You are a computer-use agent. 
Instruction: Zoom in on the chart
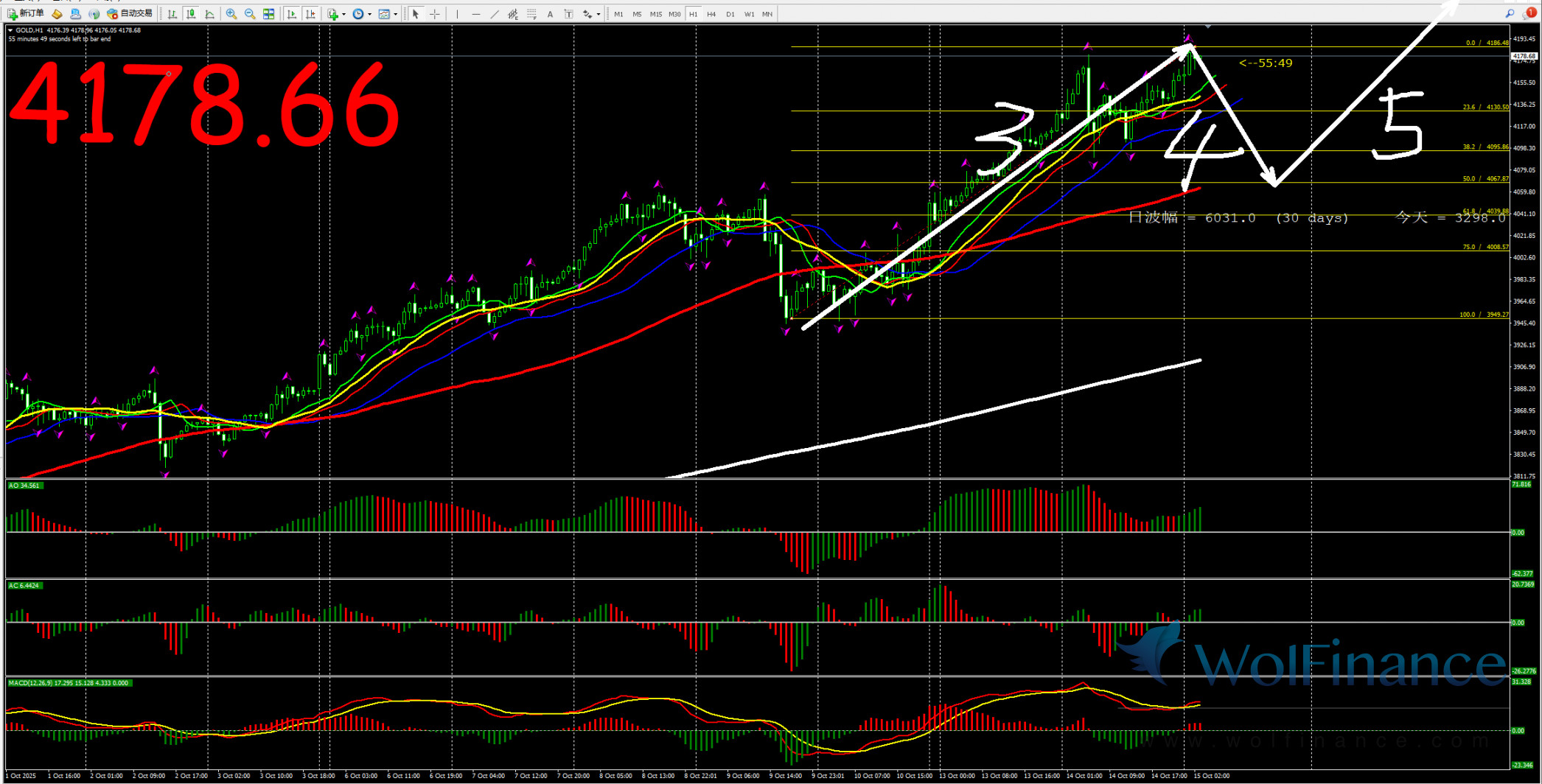click(x=231, y=14)
